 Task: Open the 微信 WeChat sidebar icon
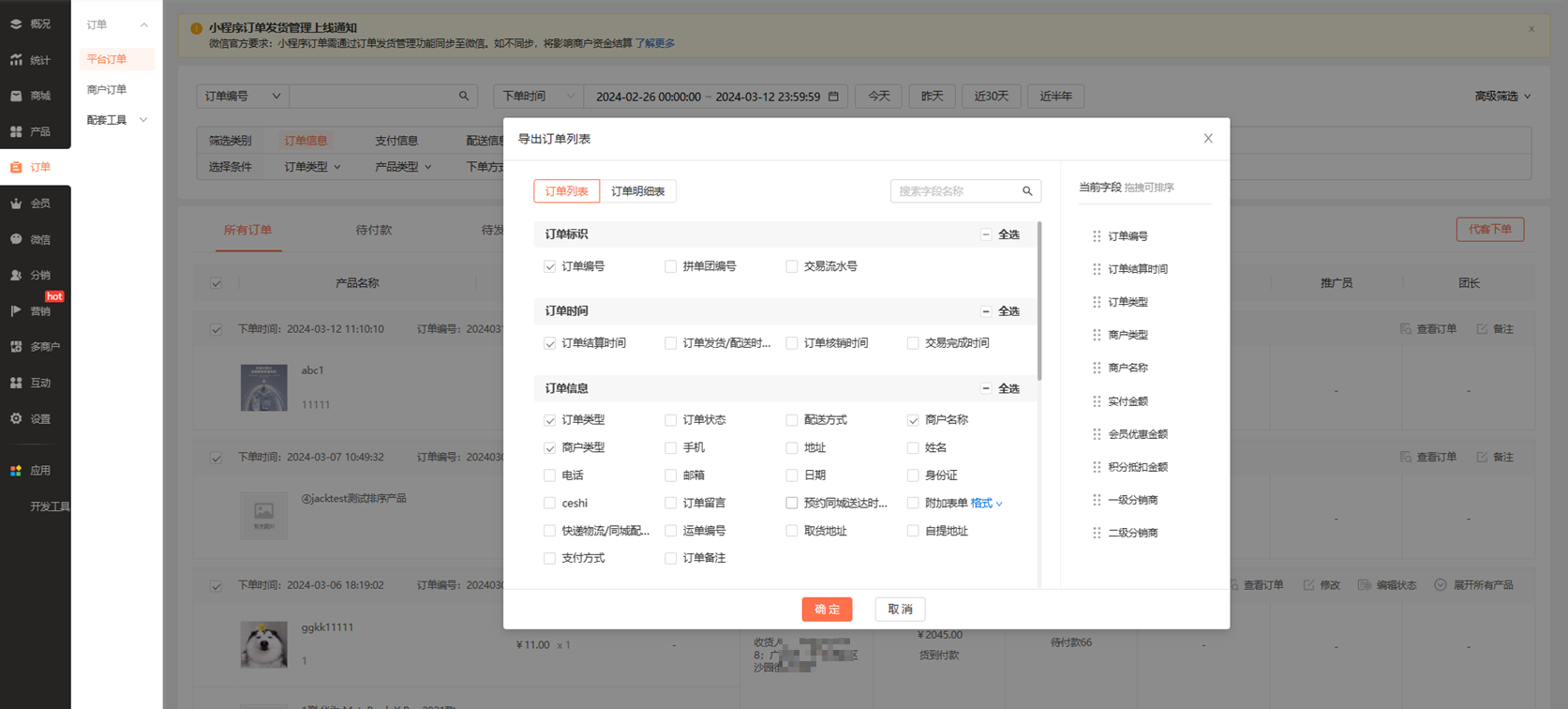pos(16,239)
